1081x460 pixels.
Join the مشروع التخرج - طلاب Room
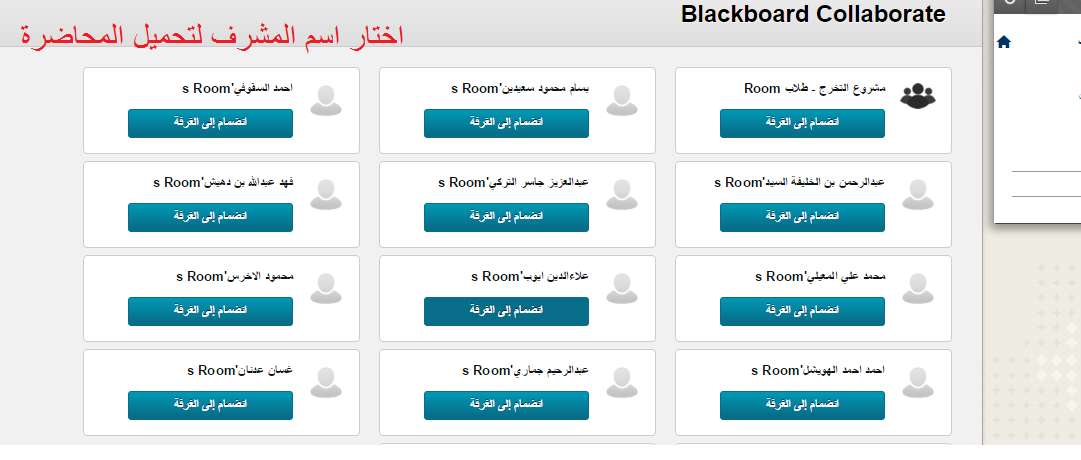[802, 123]
